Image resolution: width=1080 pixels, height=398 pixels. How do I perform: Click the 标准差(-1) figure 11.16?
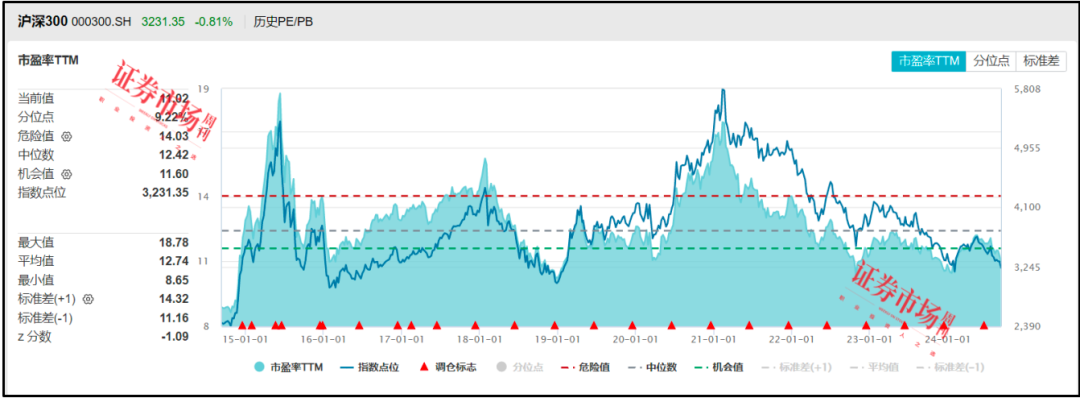(x=175, y=318)
